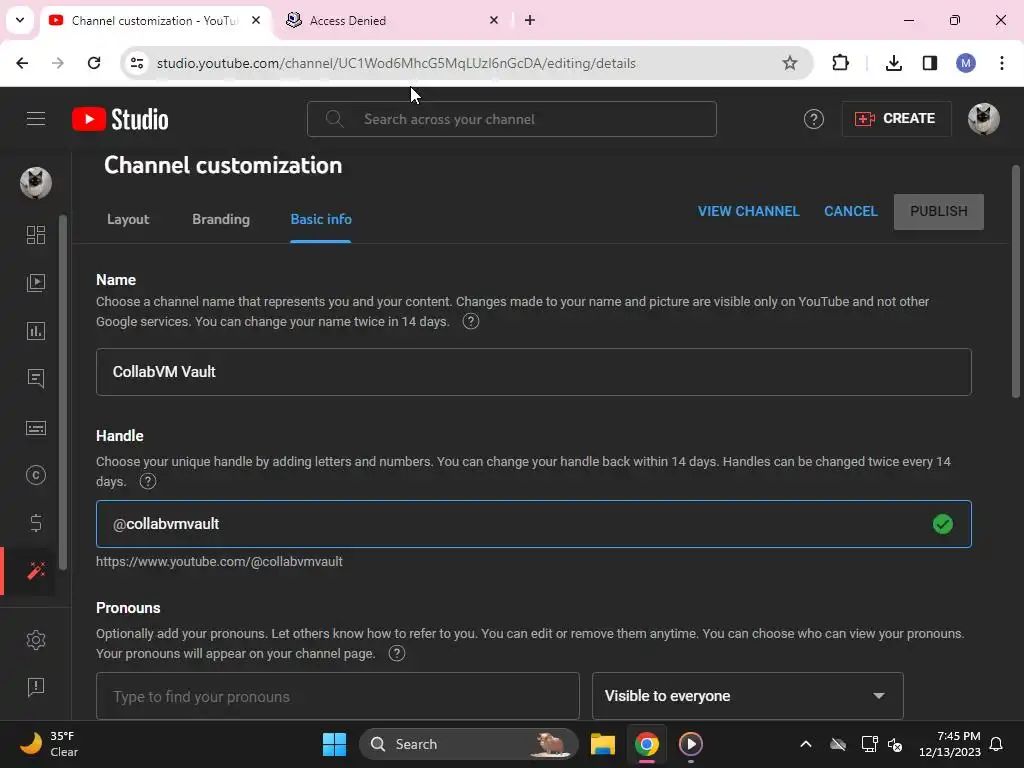Screen dimensions: 1024x768
Task: Open the clock showing 7:45 PM
Action: 950,744
